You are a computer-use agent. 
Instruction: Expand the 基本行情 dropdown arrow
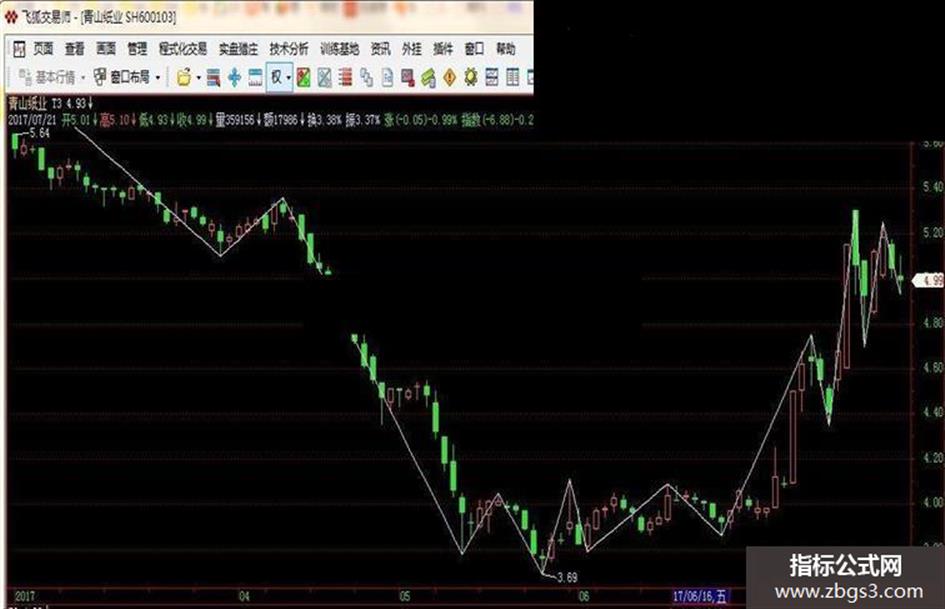pos(83,78)
